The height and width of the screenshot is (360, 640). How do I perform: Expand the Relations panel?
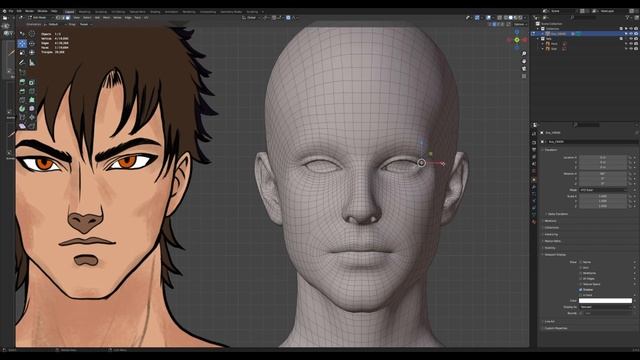550,221
